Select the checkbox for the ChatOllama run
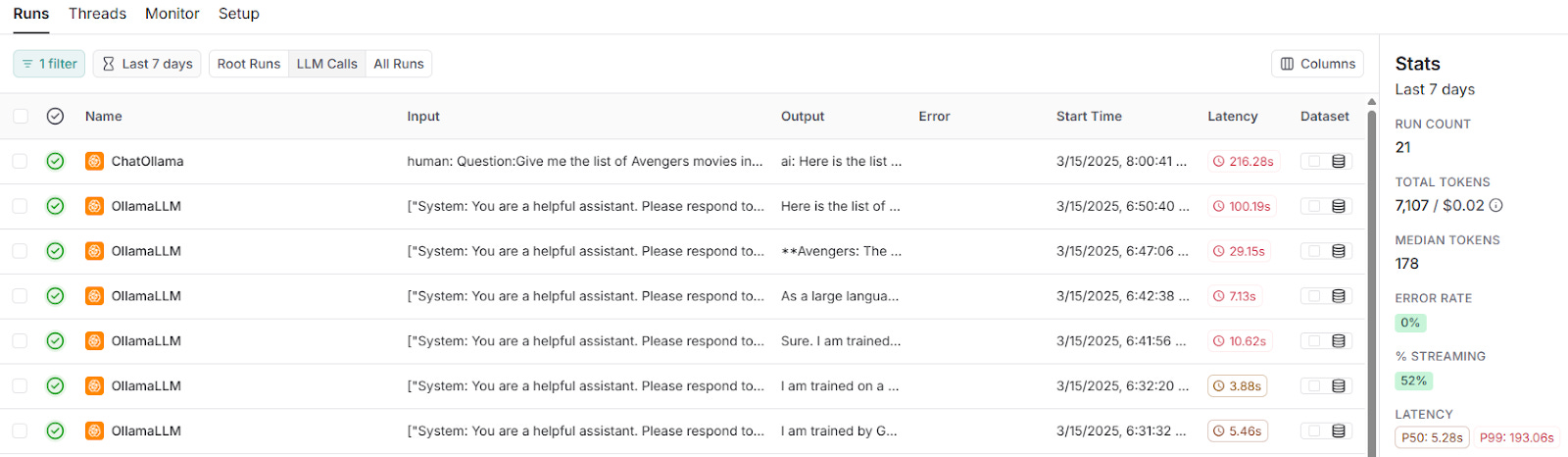This screenshot has height=457, width=1568. coord(20,161)
